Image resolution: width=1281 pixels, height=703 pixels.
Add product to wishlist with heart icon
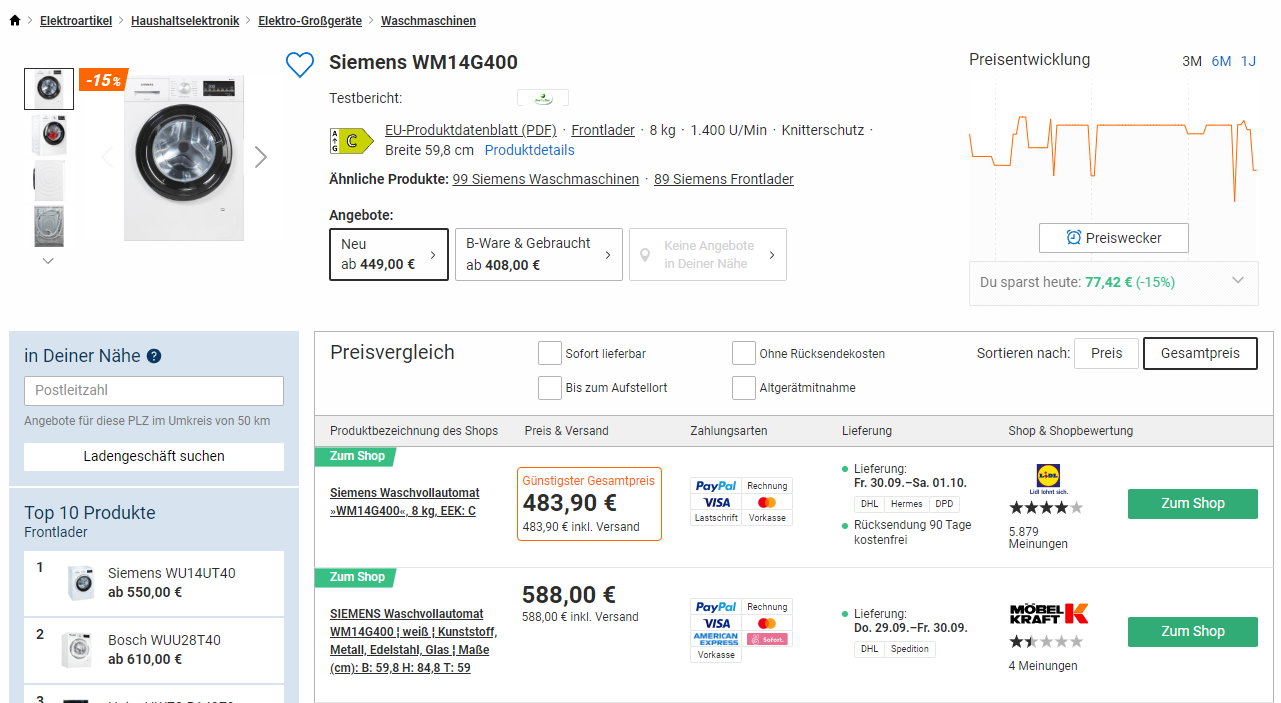click(x=300, y=65)
